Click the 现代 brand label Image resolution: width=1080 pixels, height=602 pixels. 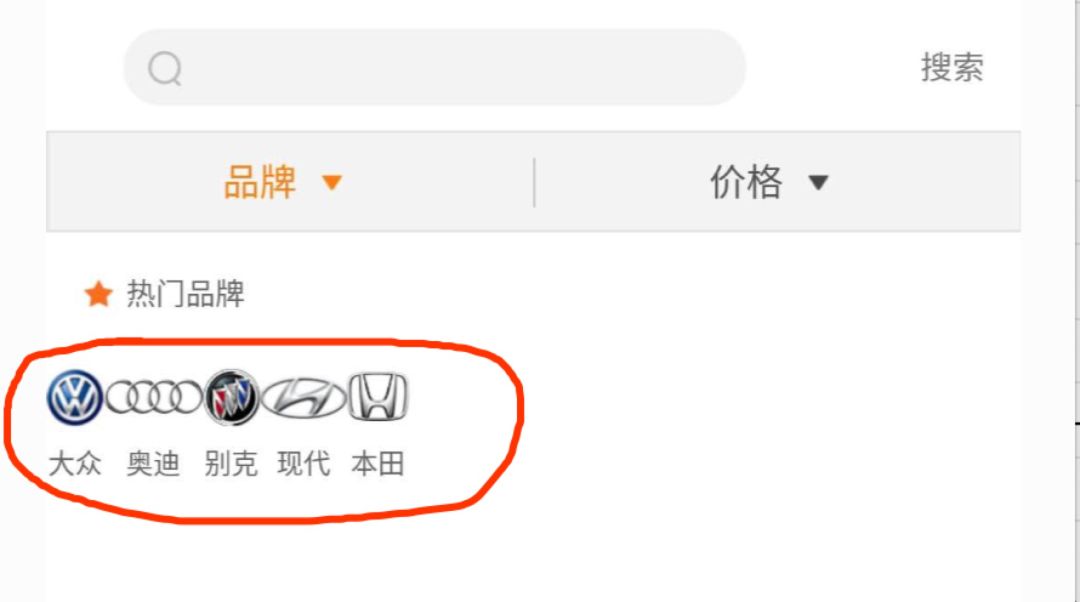point(304,464)
